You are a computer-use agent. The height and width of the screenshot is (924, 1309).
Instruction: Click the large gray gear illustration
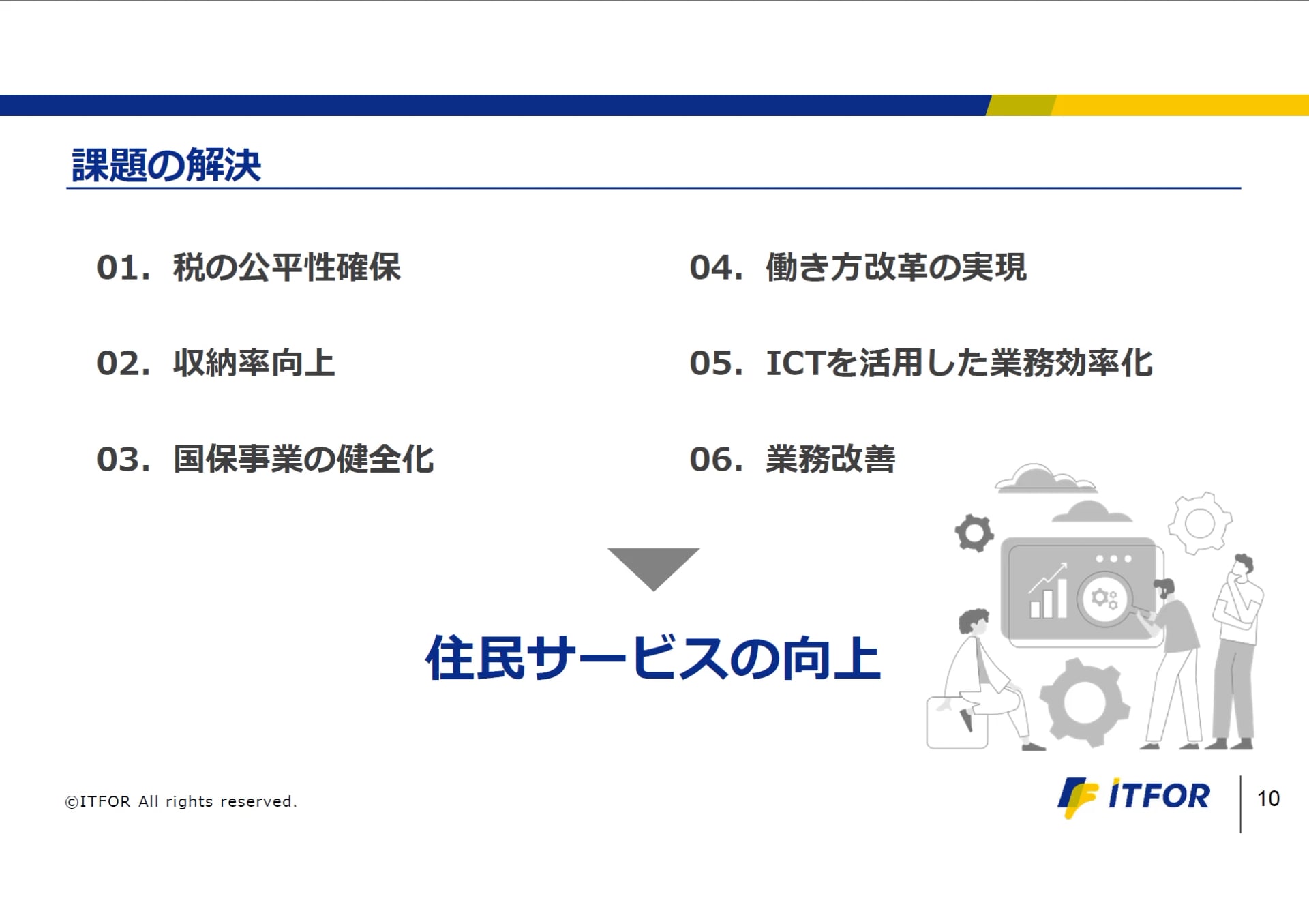1084,702
